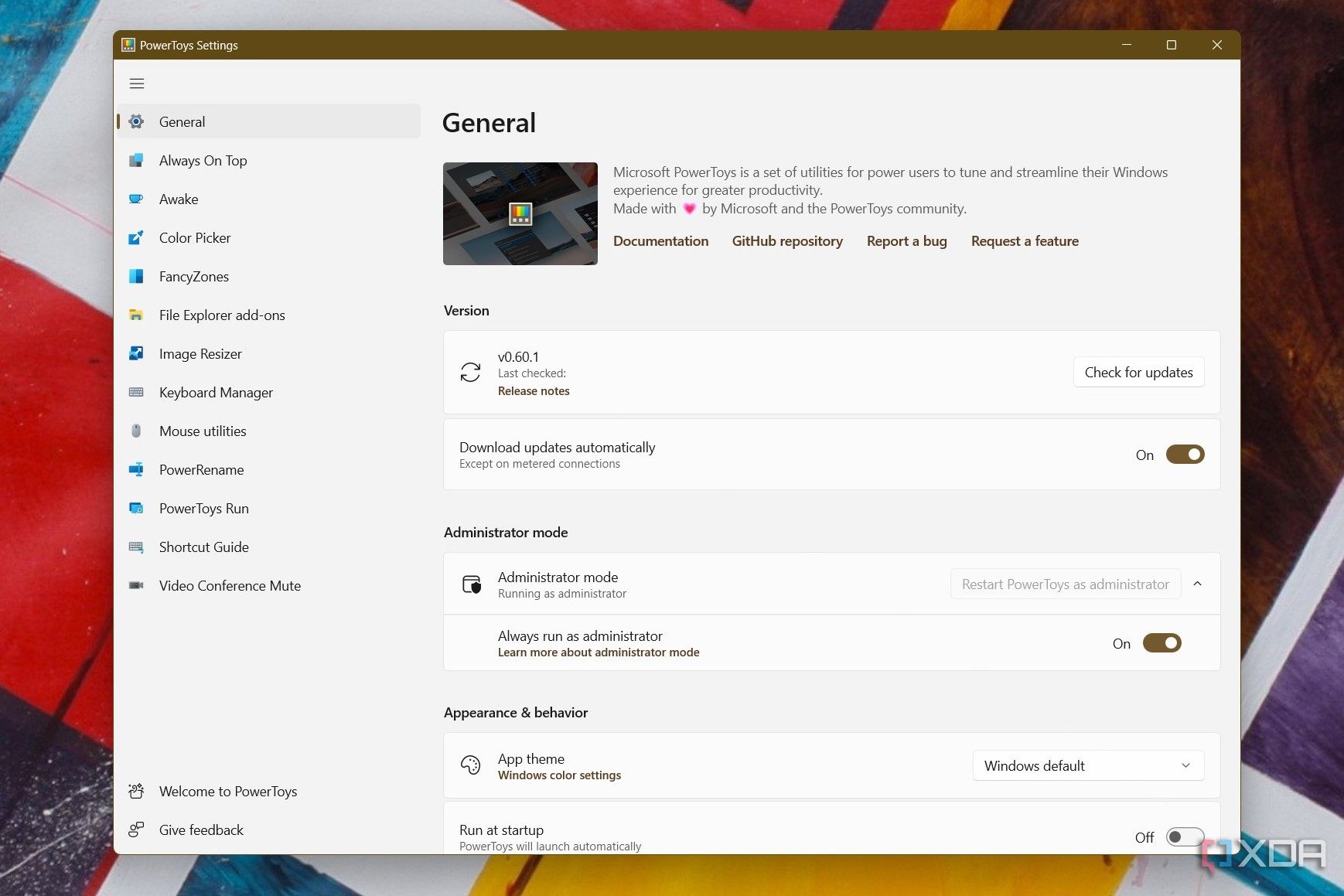Image resolution: width=1344 pixels, height=896 pixels.
Task: Open Keyboard Manager settings page
Action: pos(268,392)
